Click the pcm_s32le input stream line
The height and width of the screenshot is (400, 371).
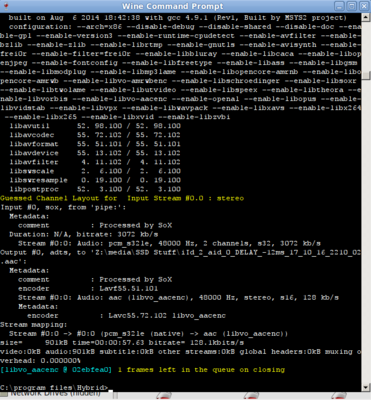(x=170, y=243)
